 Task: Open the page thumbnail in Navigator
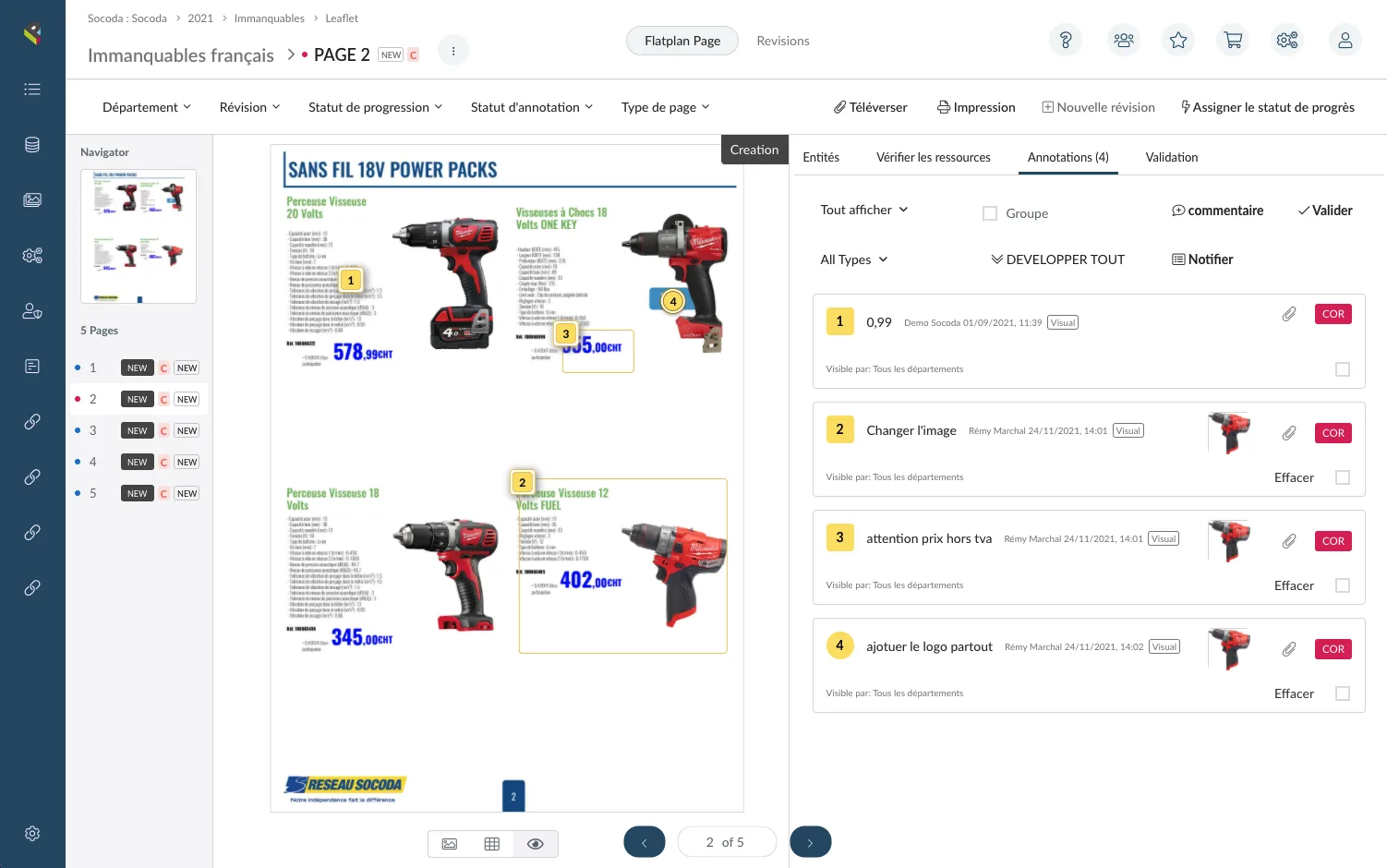coord(139,236)
